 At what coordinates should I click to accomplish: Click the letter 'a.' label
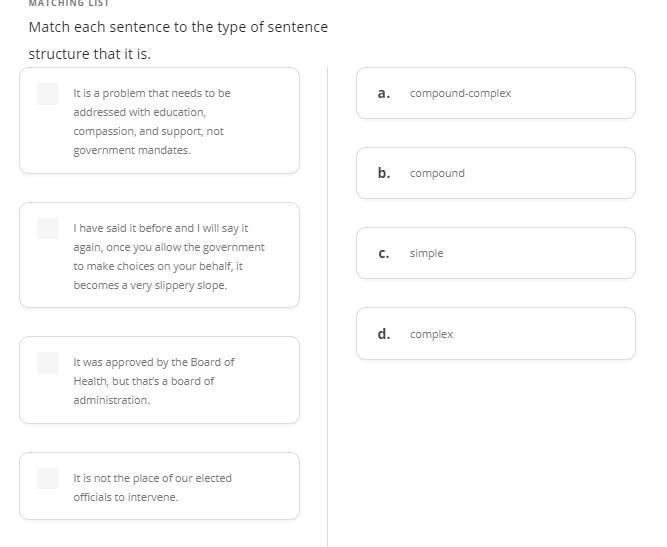(x=383, y=93)
